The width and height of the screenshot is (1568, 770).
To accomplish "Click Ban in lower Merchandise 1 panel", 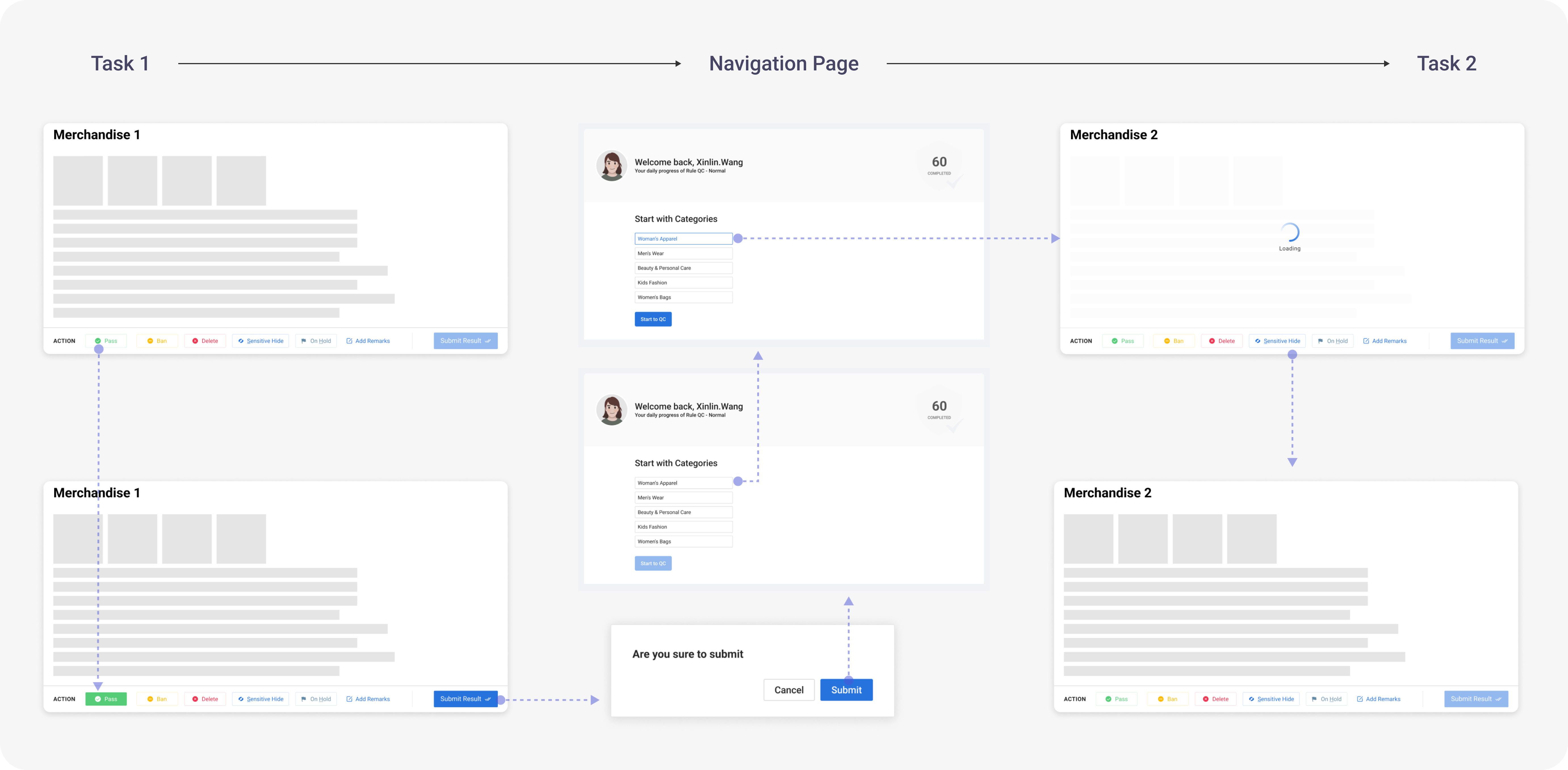I will click(157, 699).
